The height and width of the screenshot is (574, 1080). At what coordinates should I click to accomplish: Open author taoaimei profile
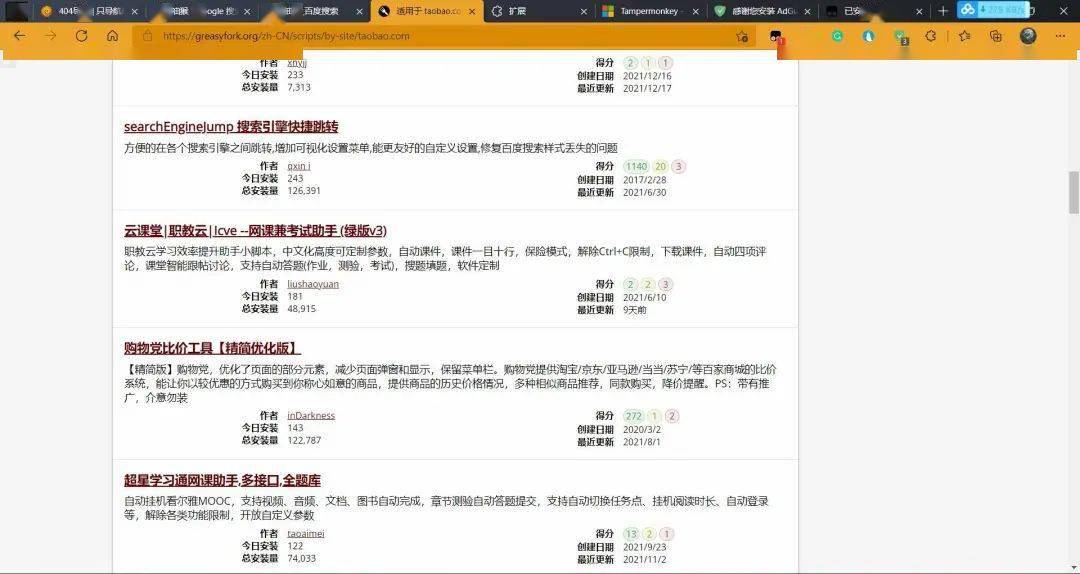[x=306, y=533]
